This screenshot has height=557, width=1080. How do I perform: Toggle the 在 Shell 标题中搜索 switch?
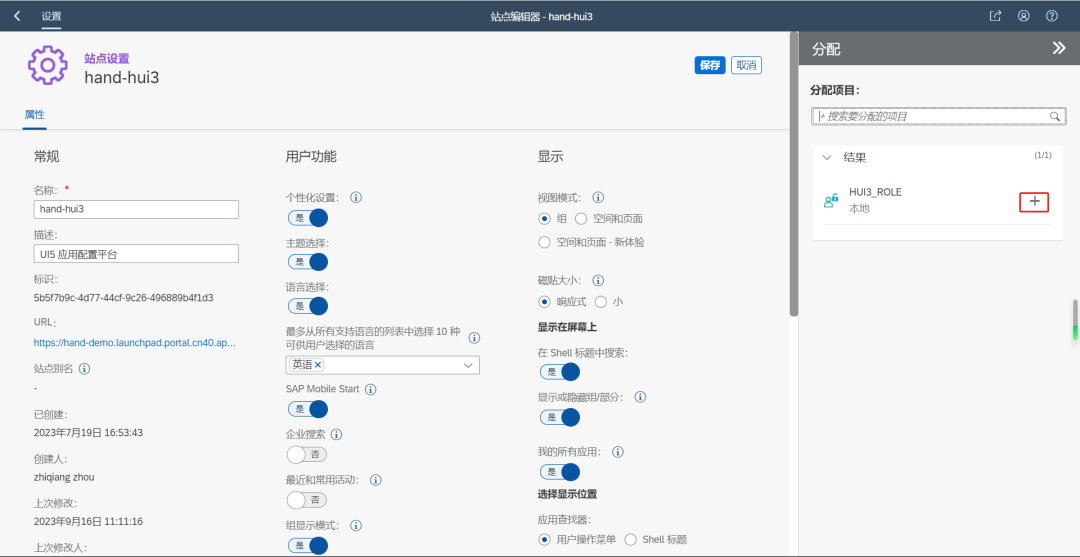point(559,372)
